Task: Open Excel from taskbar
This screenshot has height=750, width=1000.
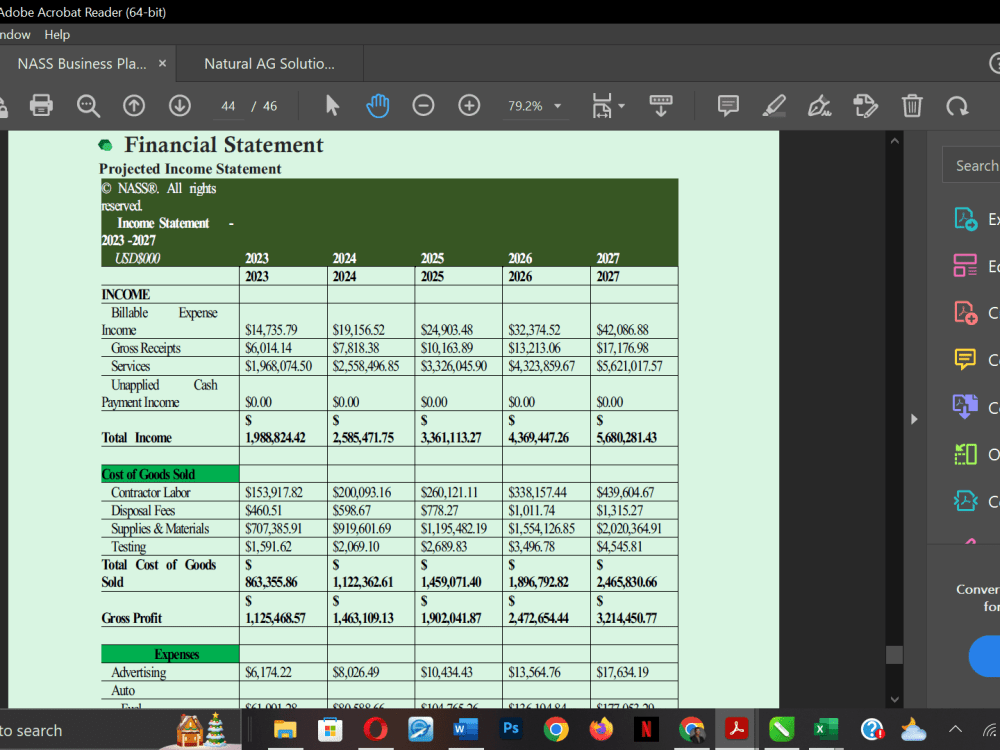Action: pos(827,729)
